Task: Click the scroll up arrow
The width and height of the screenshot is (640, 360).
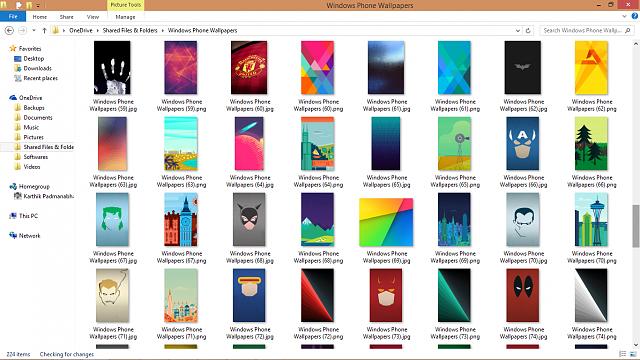Action: pyautogui.click(x=636, y=43)
